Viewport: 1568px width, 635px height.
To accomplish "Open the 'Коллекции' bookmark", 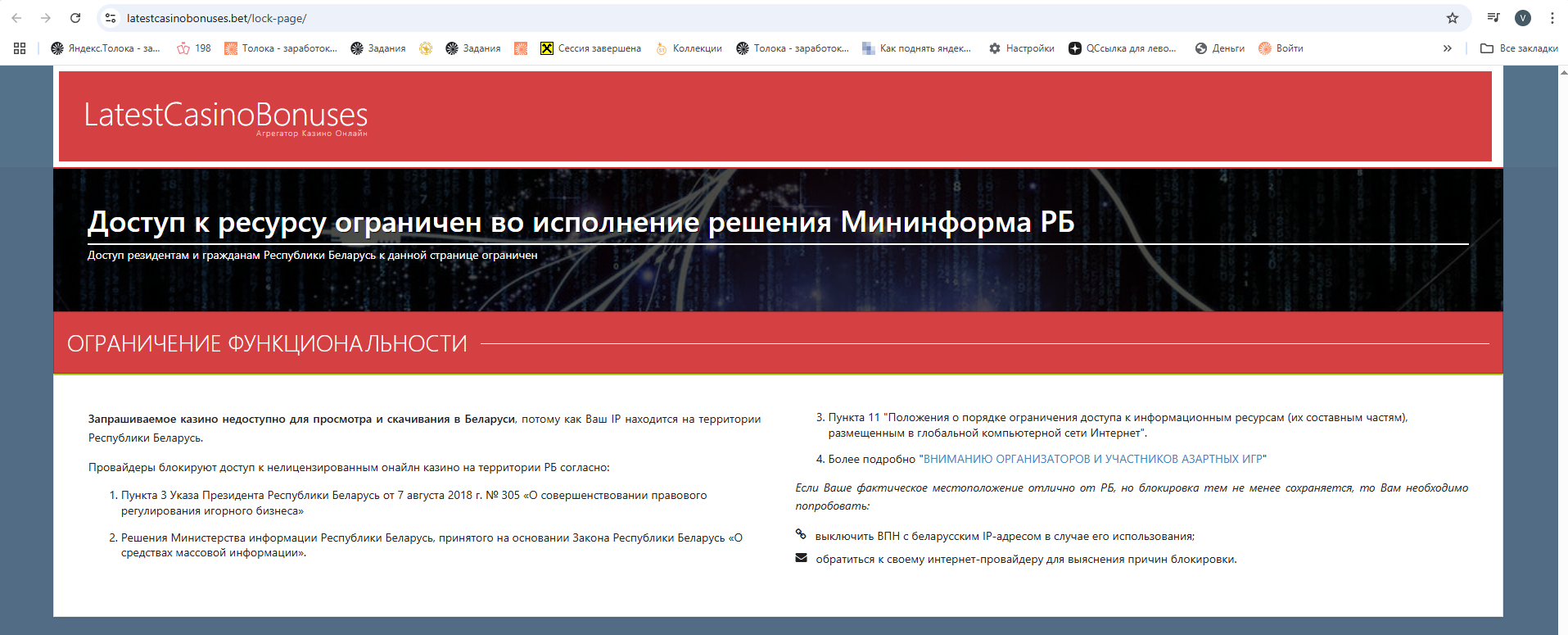I will point(689,48).
